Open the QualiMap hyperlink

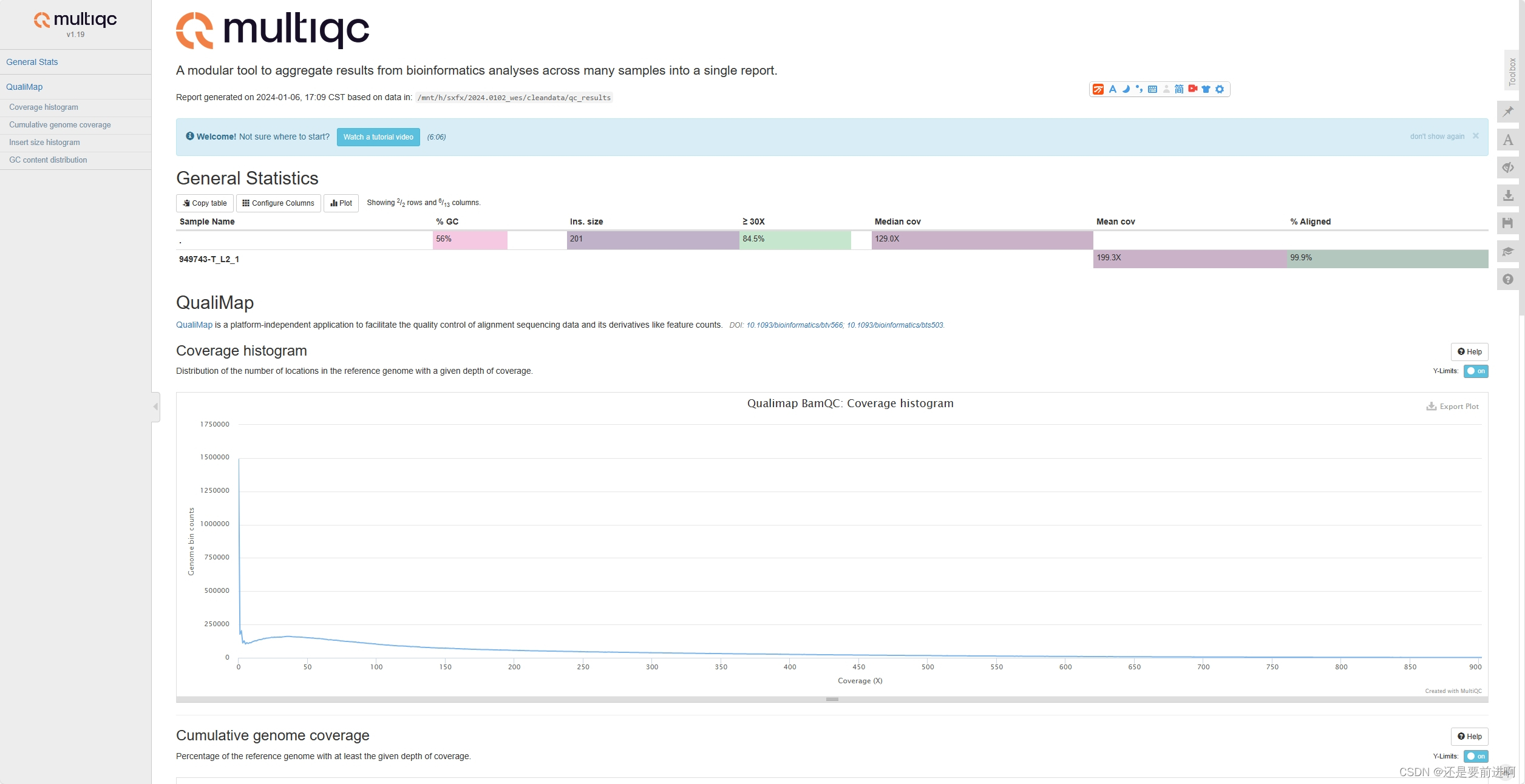(x=194, y=325)
